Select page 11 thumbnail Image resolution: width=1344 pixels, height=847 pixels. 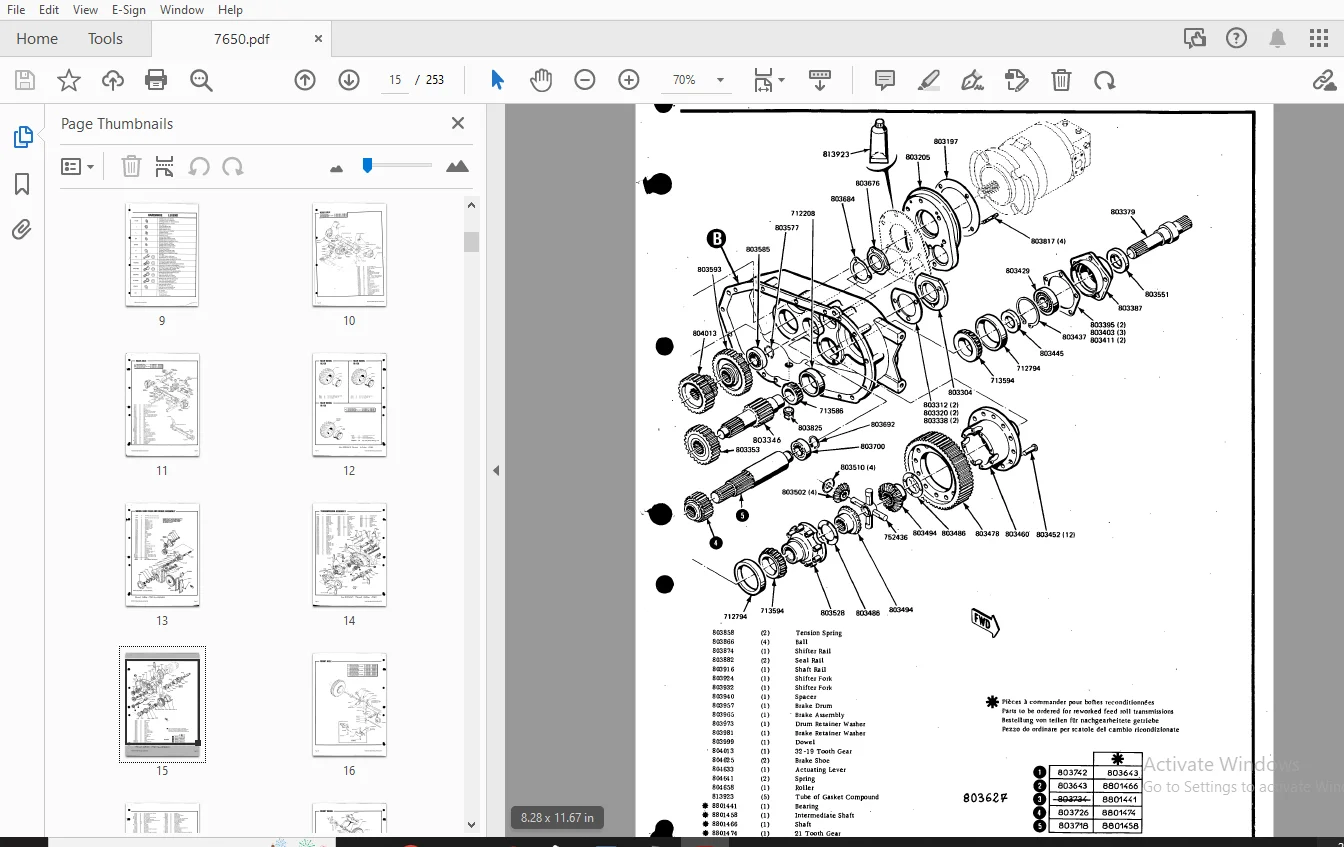162,405
